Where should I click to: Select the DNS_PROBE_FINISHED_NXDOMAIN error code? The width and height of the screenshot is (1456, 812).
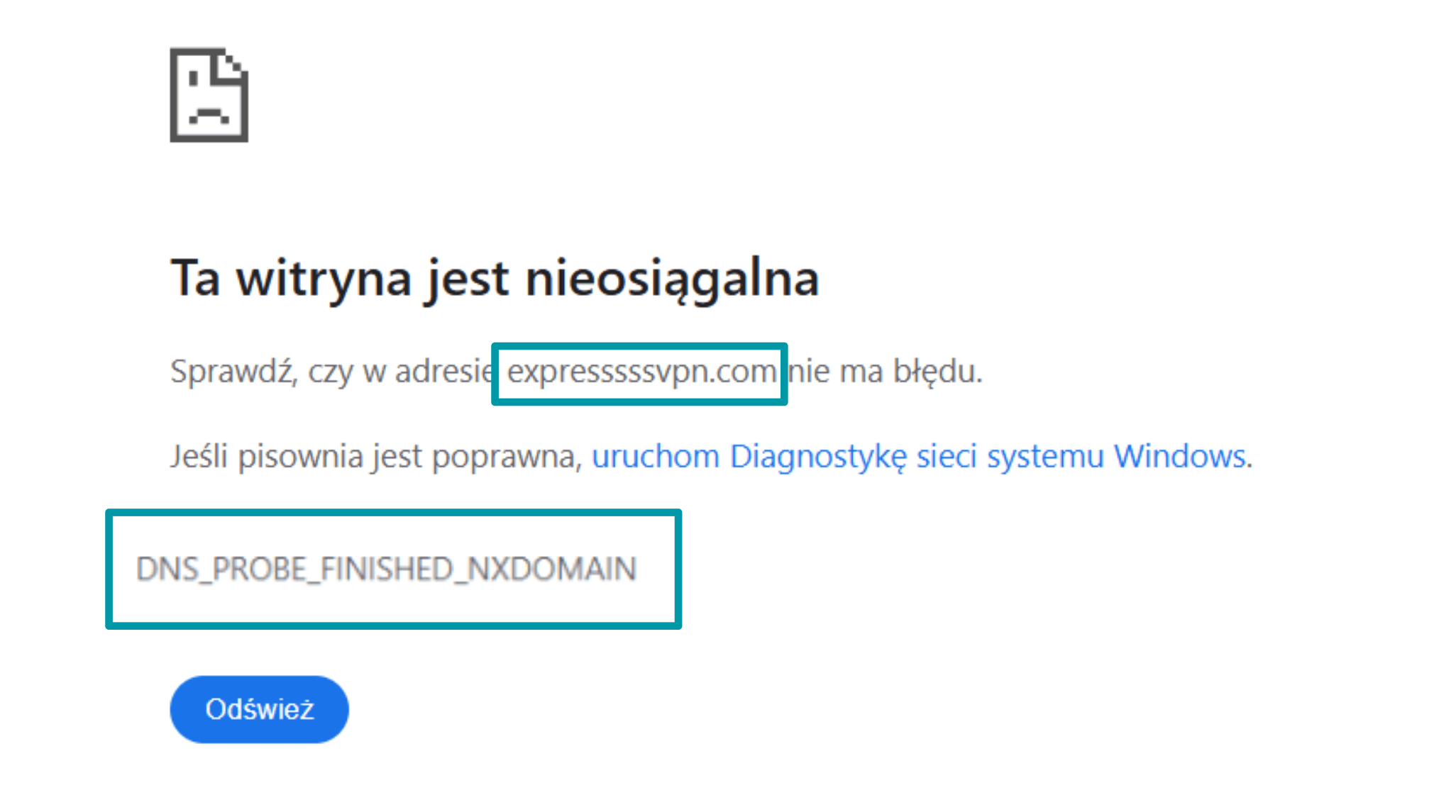(x=387, y=567)
